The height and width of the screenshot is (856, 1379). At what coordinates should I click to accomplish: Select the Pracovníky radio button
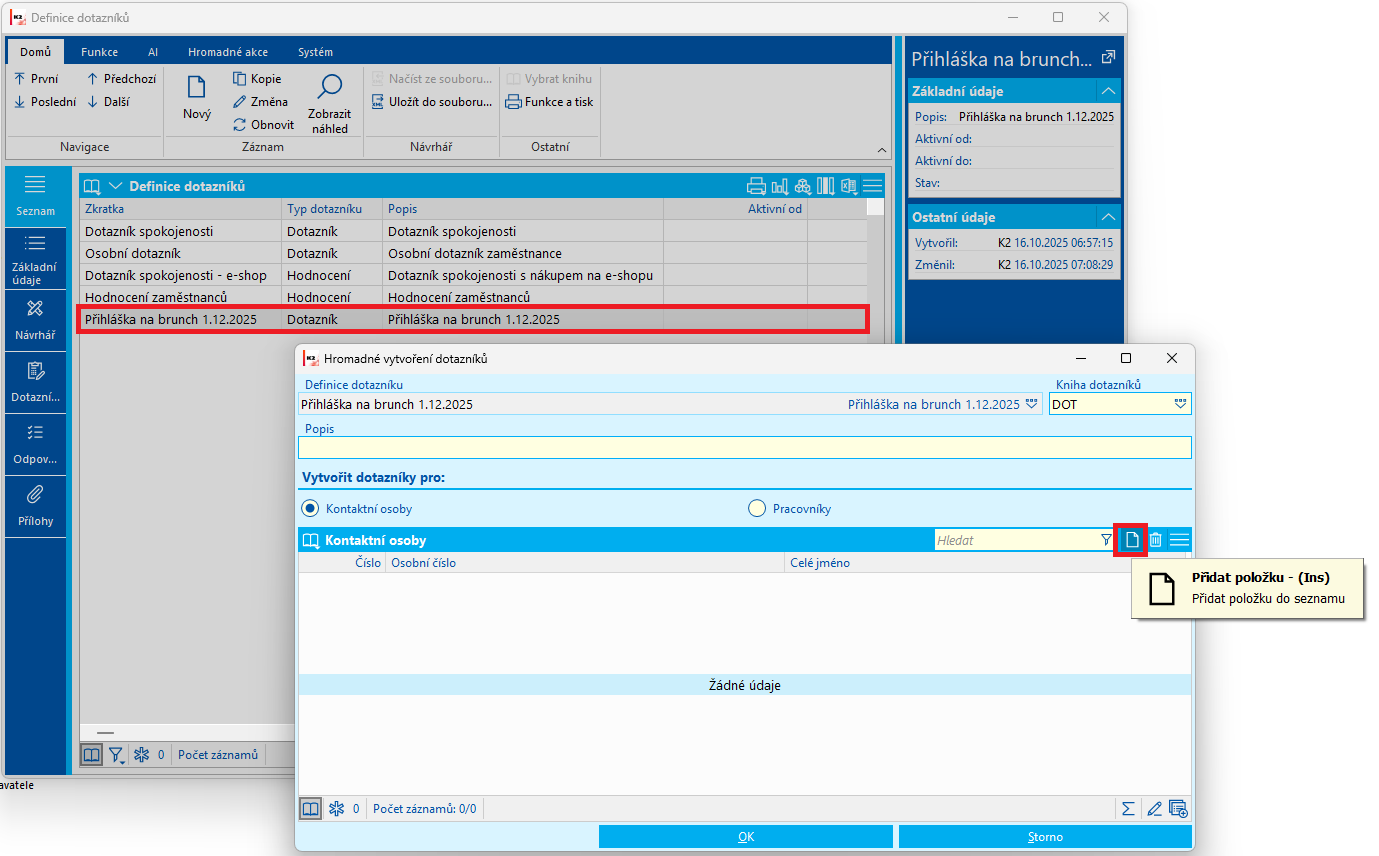(757, 509)
